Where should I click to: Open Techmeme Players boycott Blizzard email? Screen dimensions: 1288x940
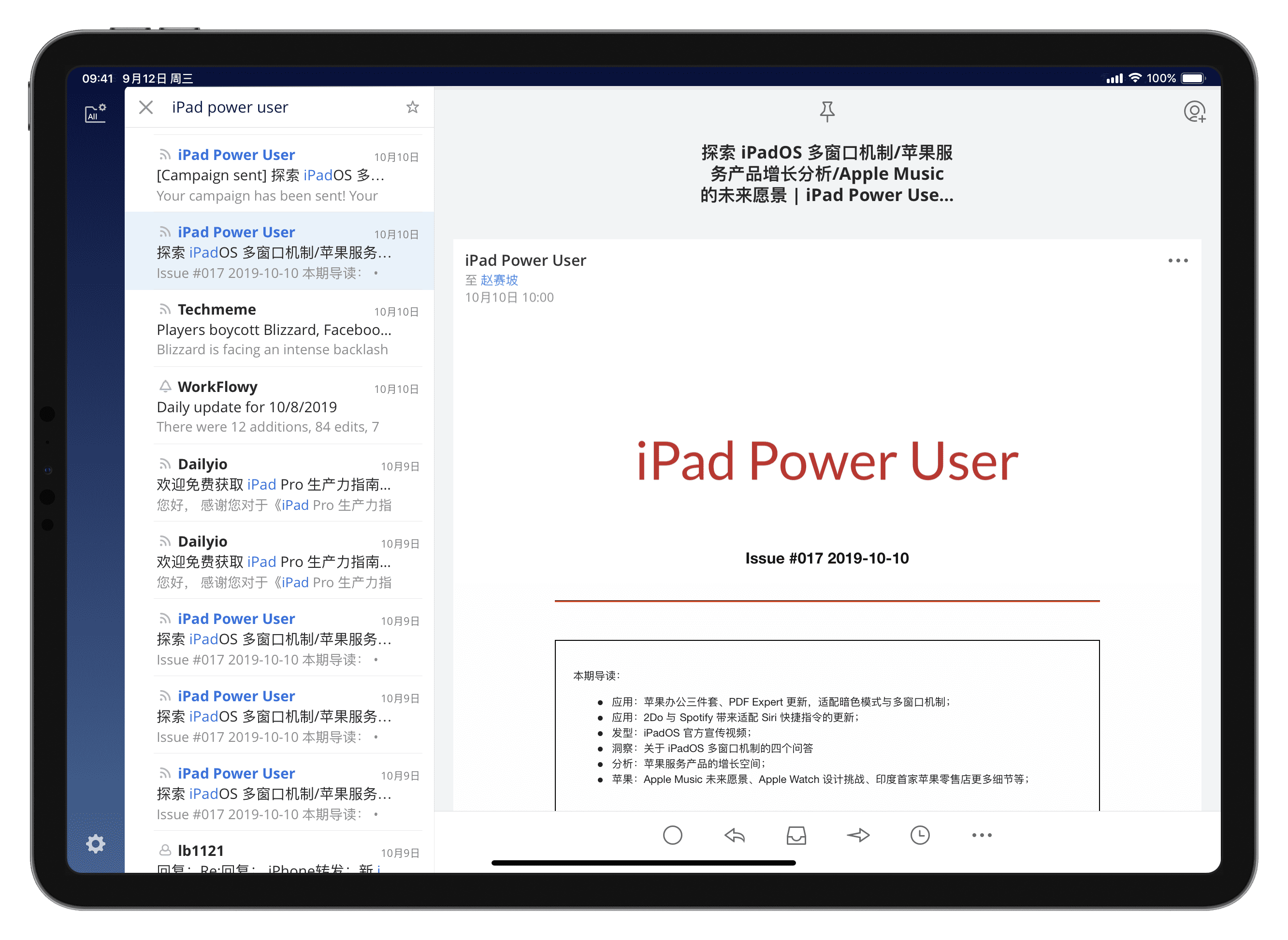pos(279,328)
